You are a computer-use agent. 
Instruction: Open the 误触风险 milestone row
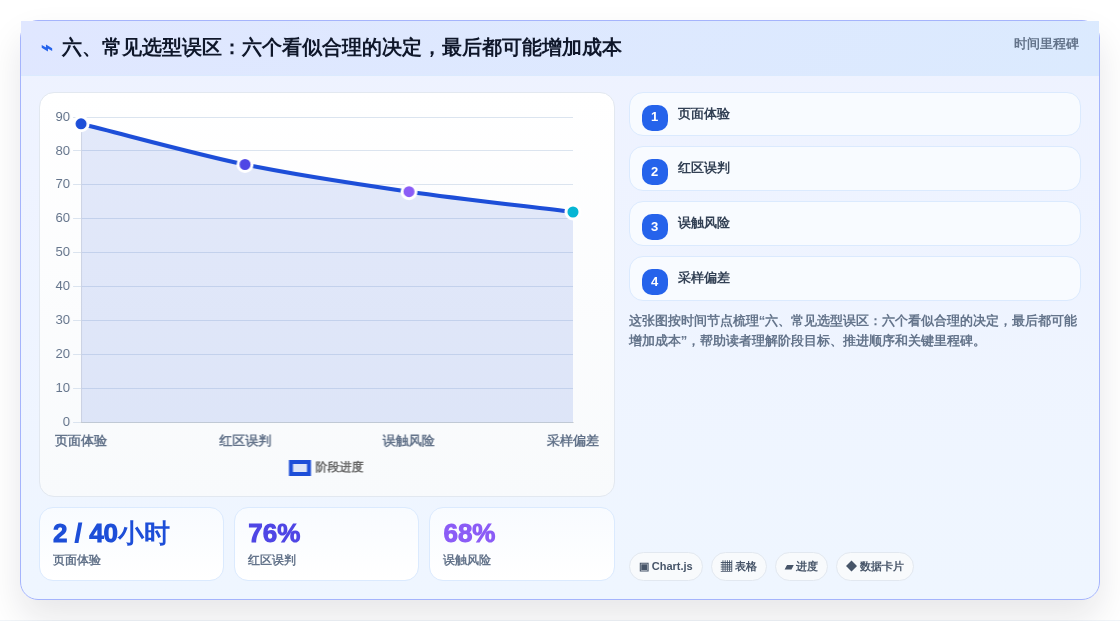[x=854, y=224]
